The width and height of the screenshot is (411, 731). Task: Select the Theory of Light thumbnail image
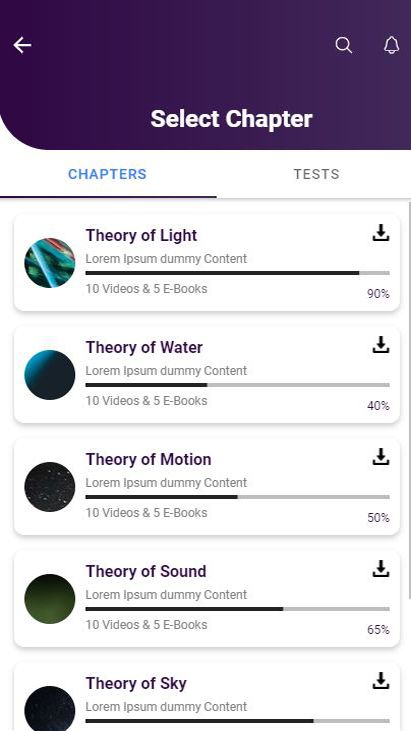click(x=49, y=263)
